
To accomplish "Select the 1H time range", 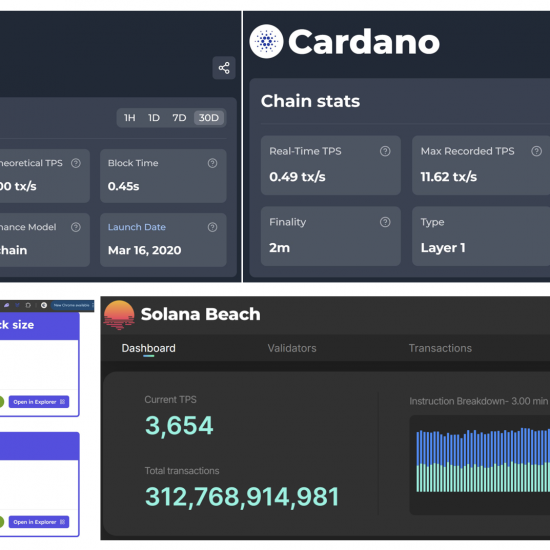I will [x=130, y=118].
